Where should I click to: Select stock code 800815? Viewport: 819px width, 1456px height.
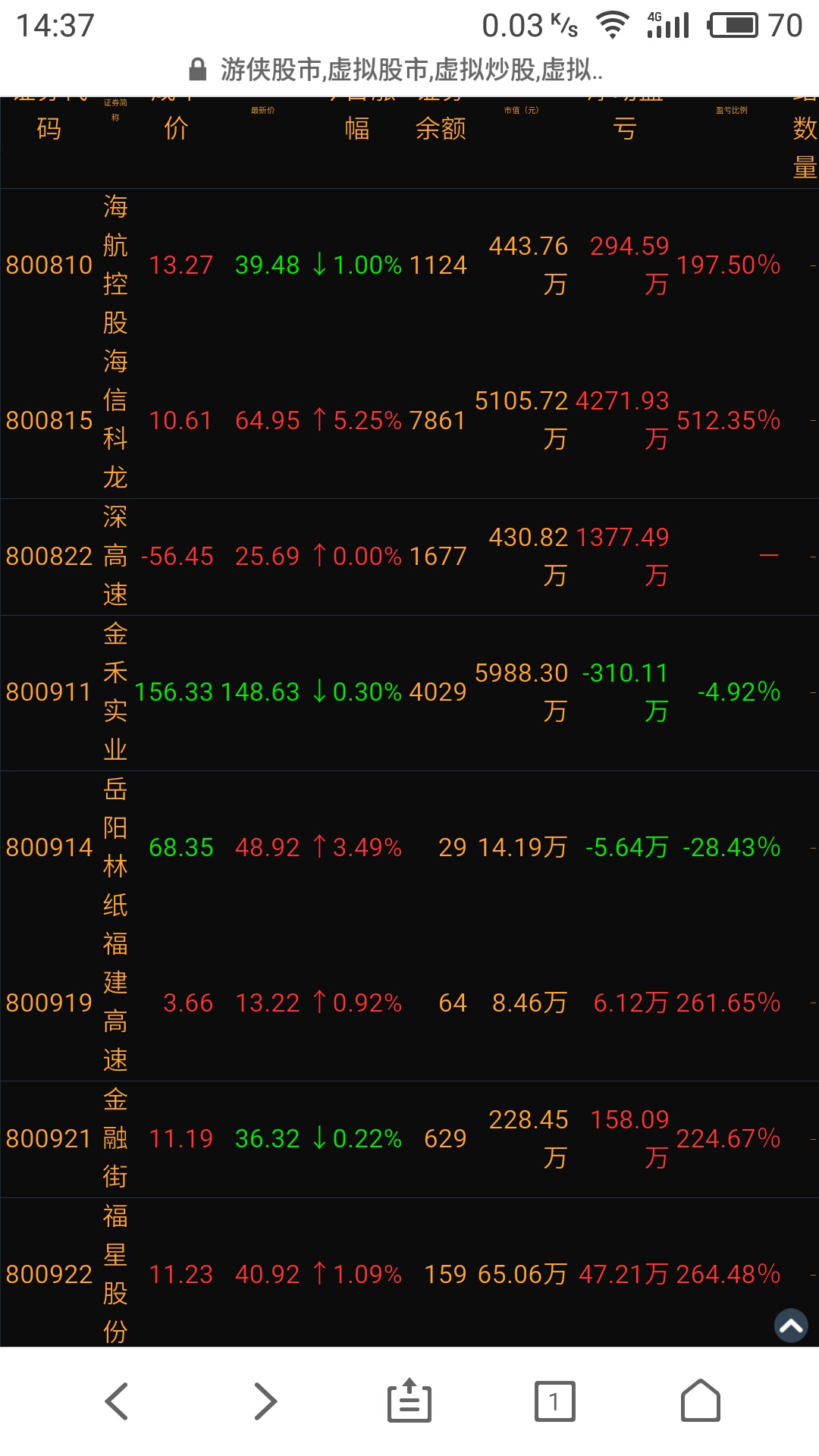point(49,420)
